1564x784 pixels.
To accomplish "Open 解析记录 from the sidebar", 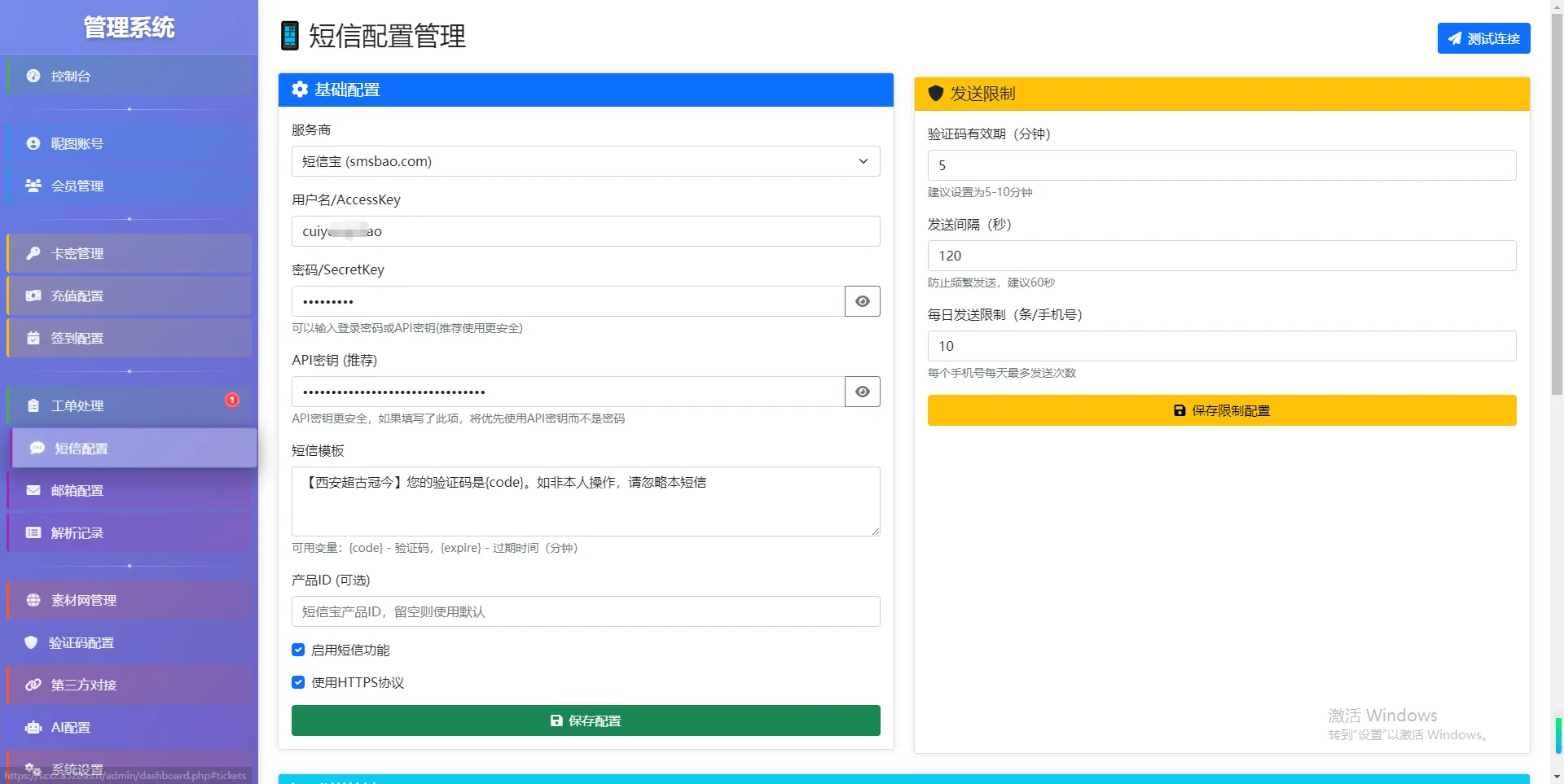I will pyautogui.click(x=77, y=532).
